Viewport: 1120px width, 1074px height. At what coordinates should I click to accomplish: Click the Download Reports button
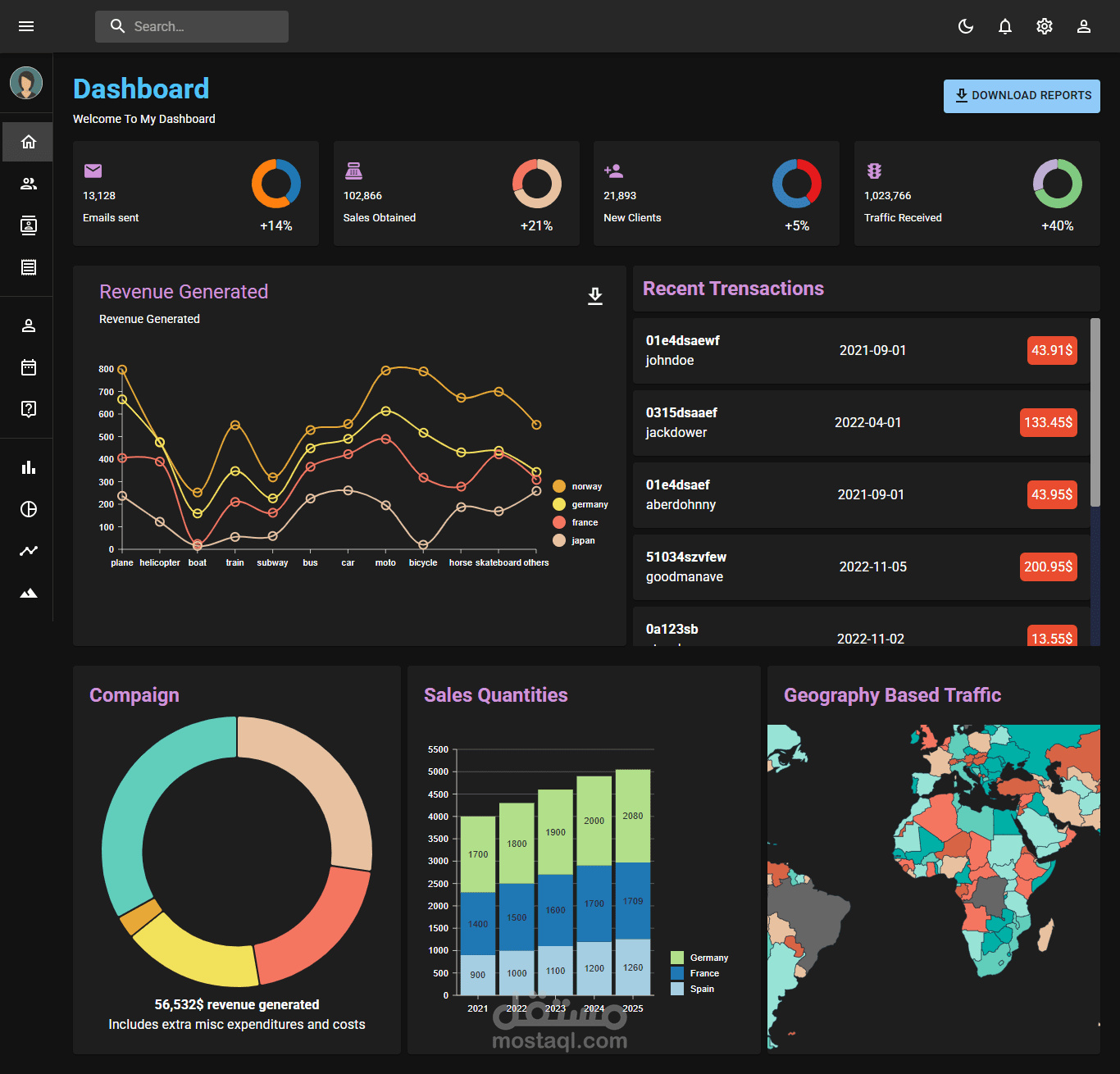pos(1022,96)
